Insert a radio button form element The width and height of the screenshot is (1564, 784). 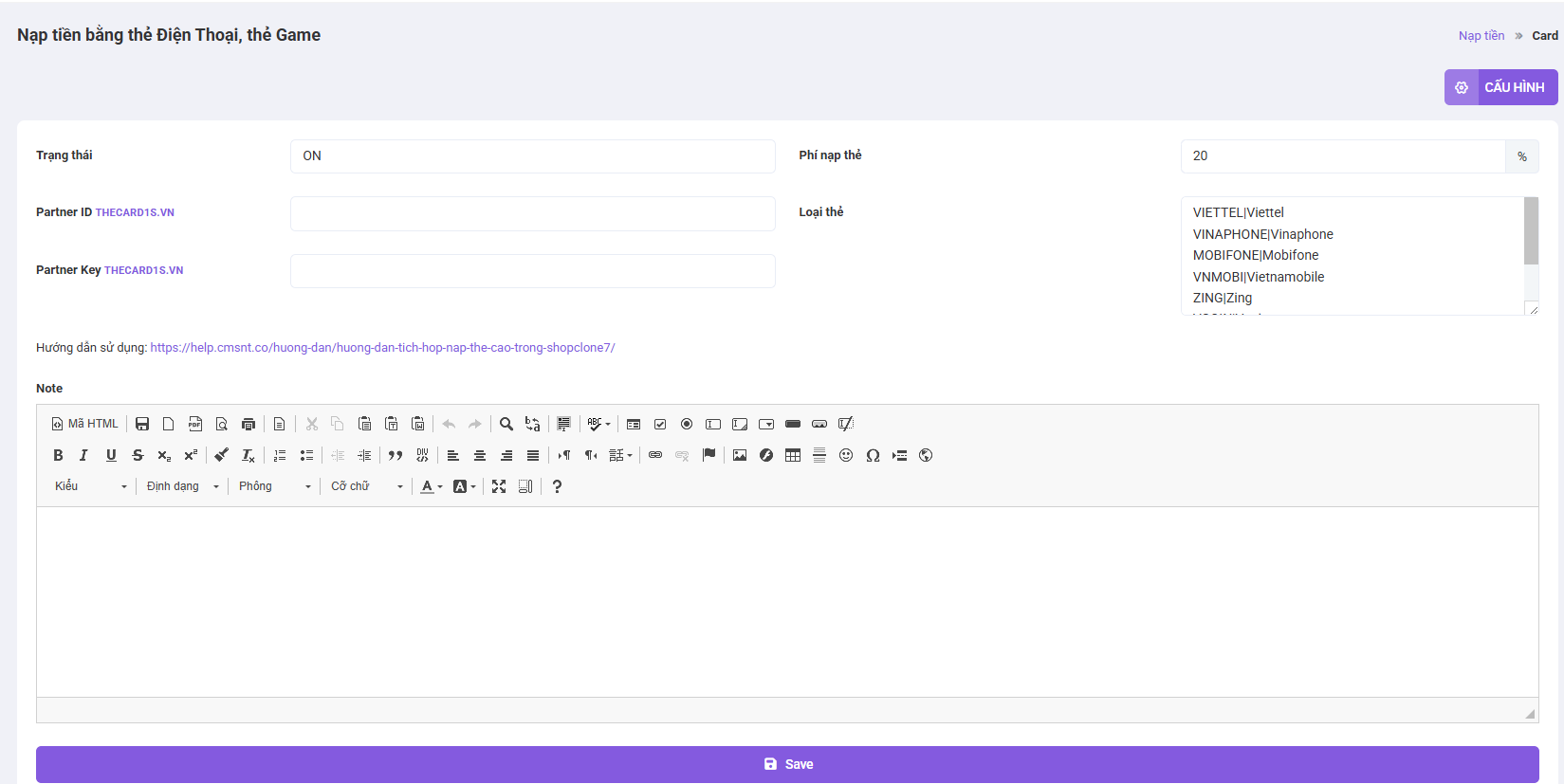click(x=687, y=424)
